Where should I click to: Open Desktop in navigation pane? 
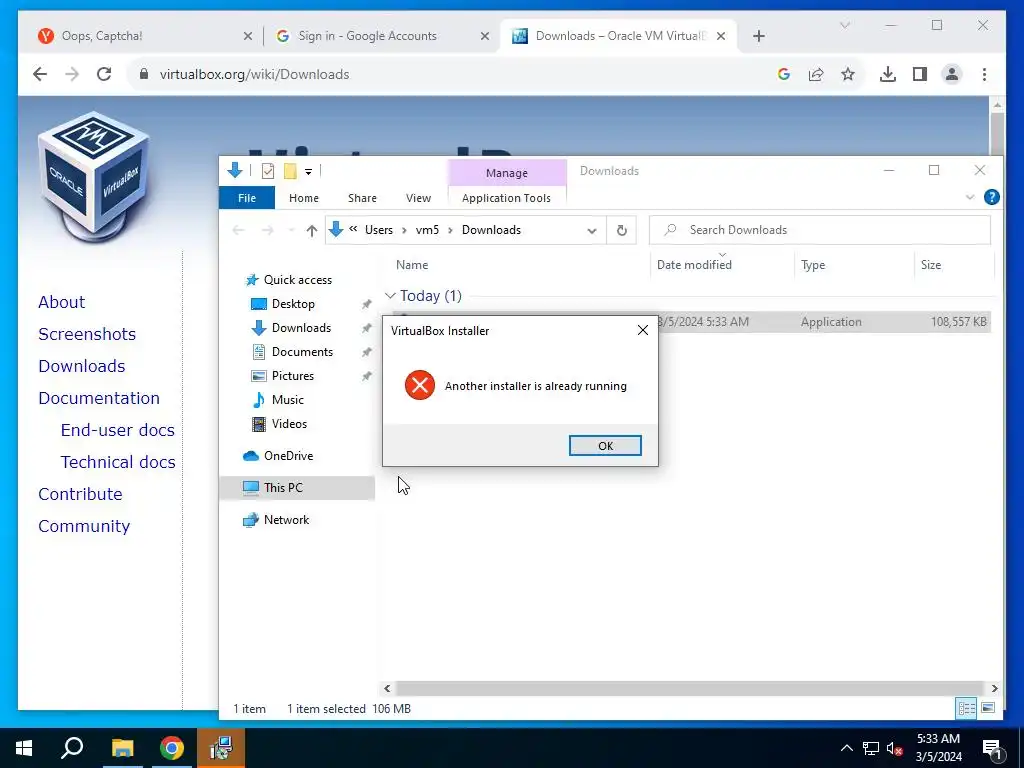(293, 304)
